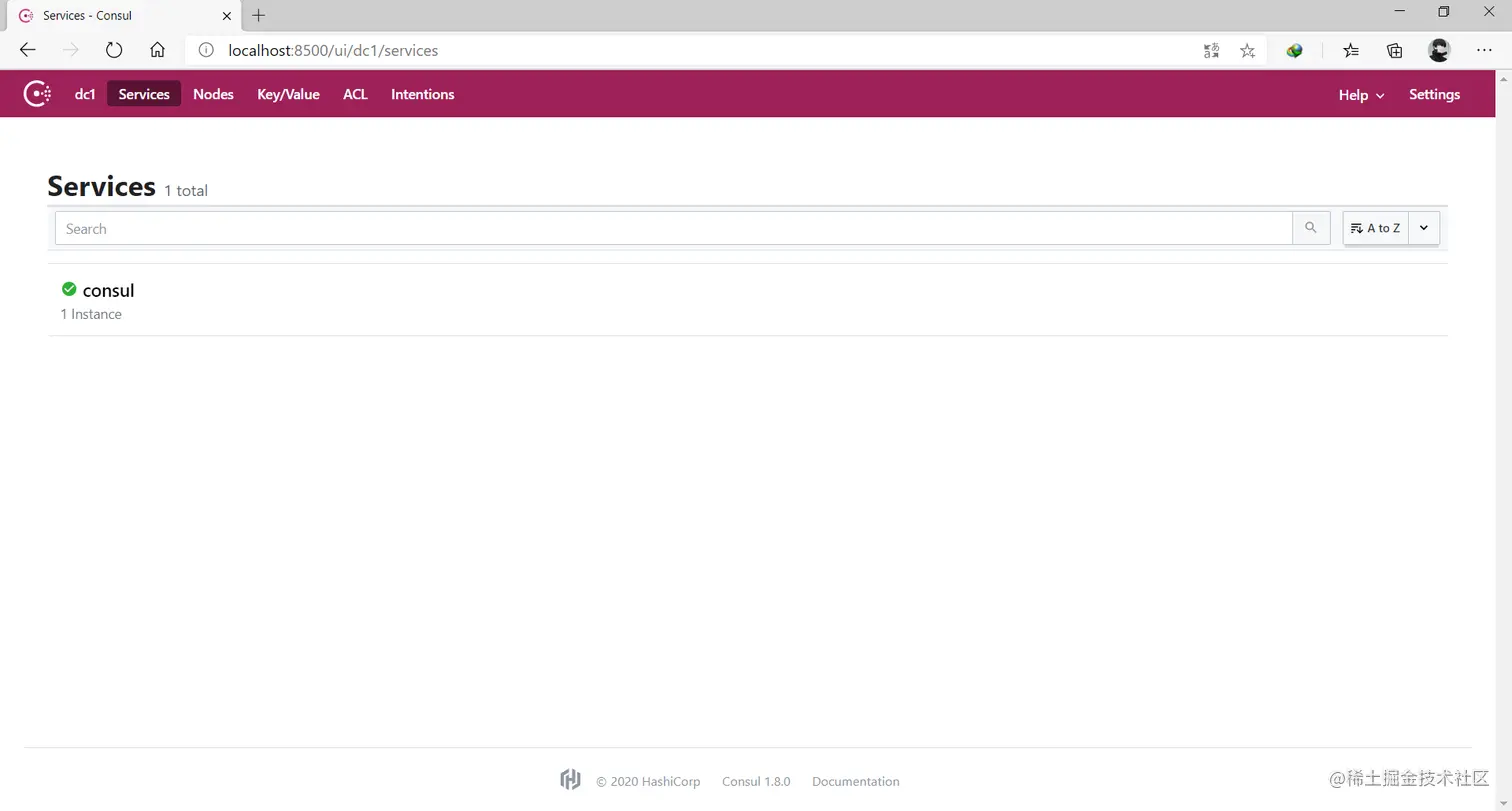Reload the page with refresh icon
Image resolution: width=1512 pixels, height=811 pixels.
pyautogui.click(x=114, y=50)
